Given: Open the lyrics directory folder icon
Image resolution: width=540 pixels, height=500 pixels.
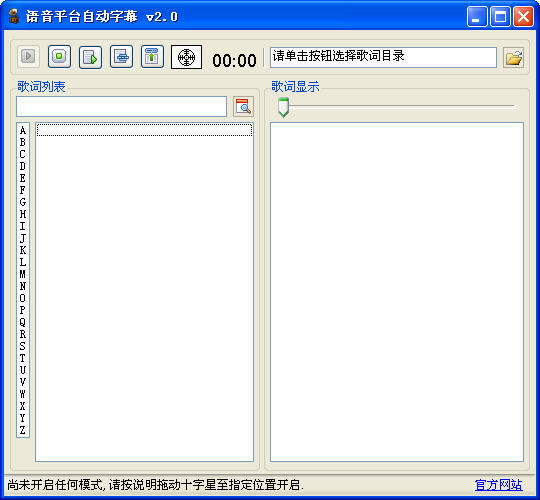Looking at the screenshot, I should [513, 58].
